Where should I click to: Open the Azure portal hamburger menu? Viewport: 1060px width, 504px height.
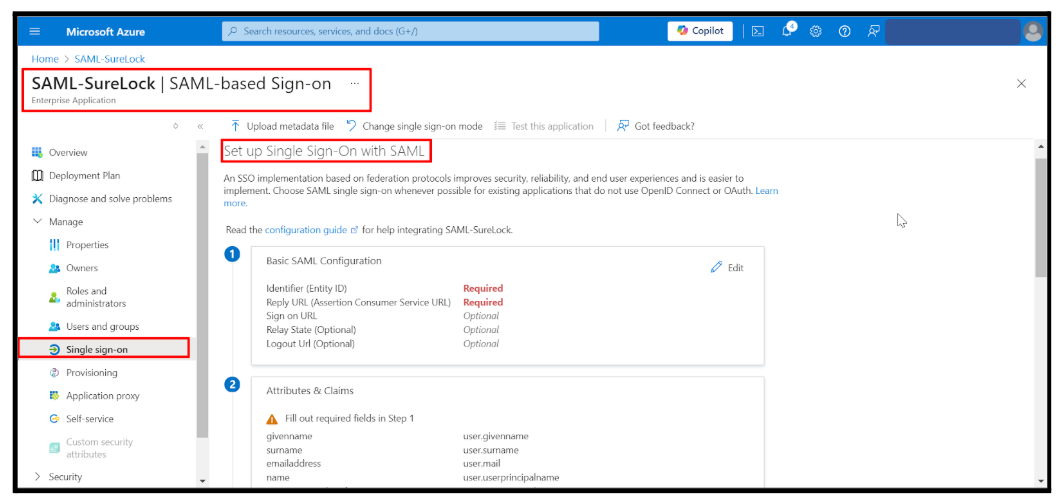coord(35,32)
